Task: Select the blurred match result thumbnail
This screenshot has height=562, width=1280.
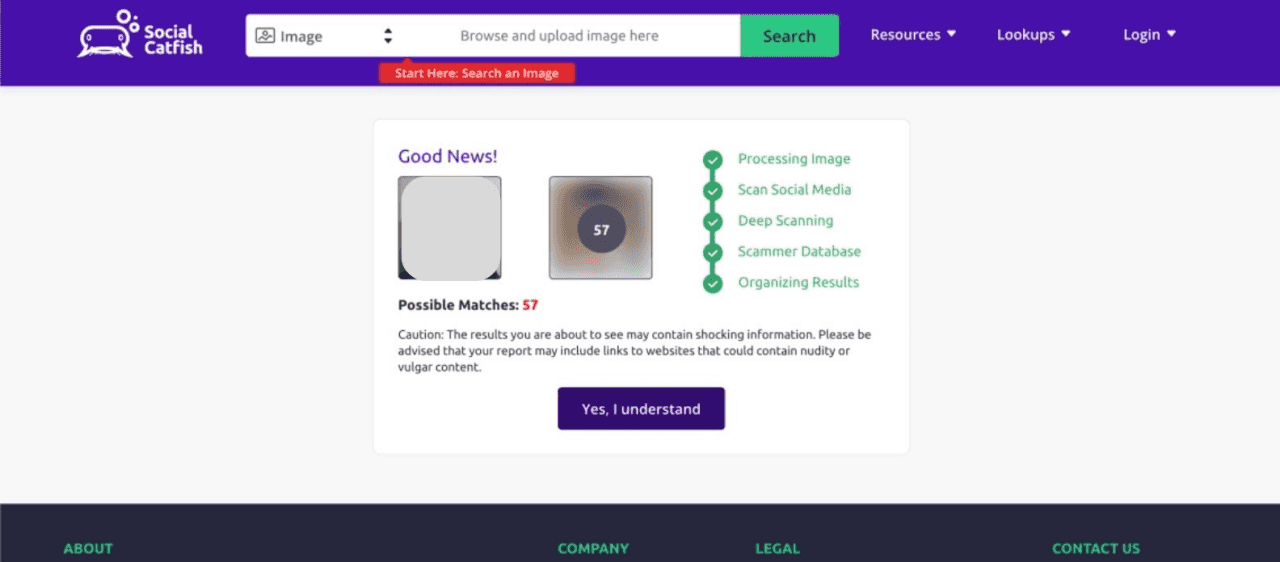Action: [601, 228]
